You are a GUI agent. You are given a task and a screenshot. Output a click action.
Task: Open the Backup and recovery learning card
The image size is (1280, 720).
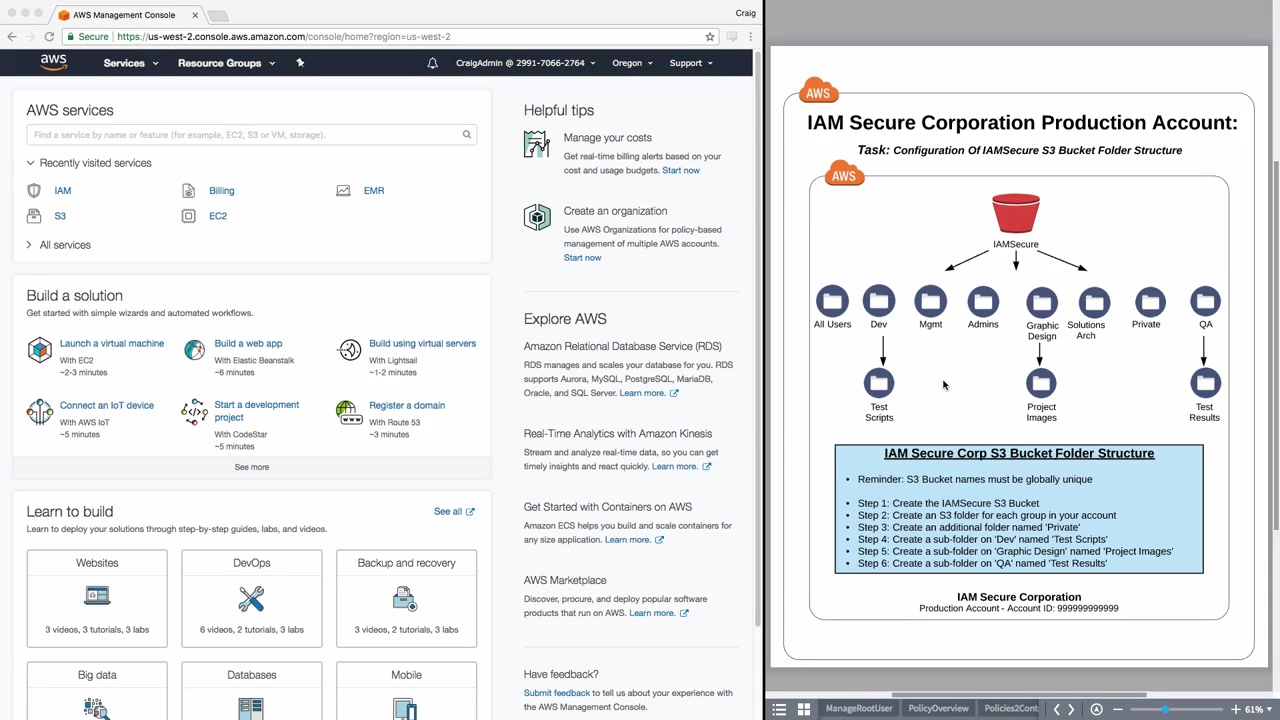tap(406, 598)
